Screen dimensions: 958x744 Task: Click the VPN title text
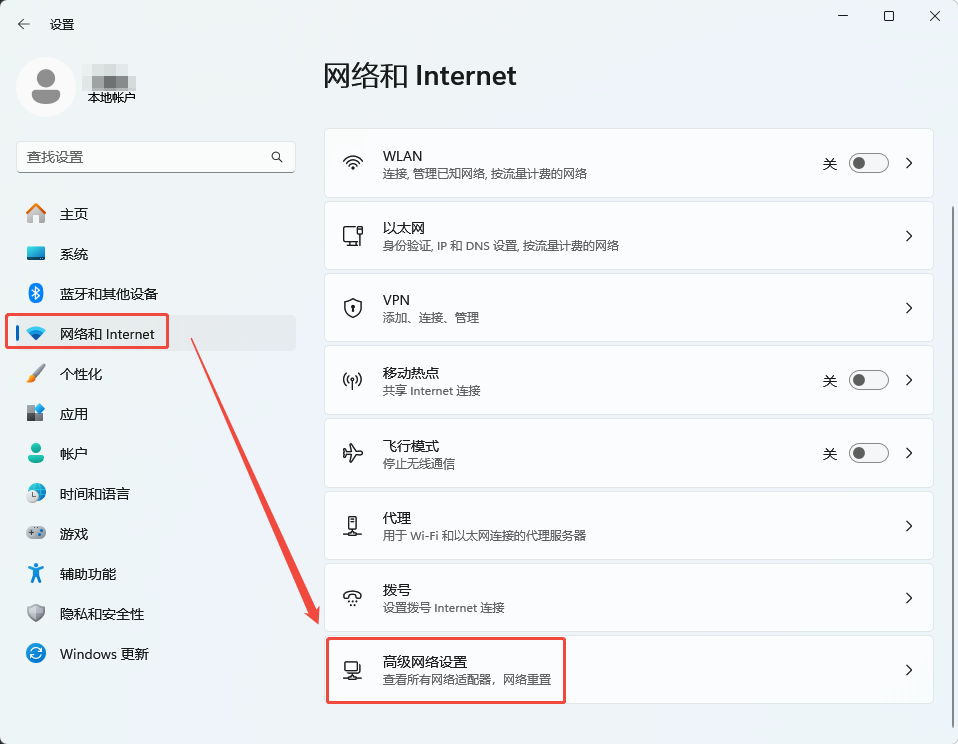396,300
